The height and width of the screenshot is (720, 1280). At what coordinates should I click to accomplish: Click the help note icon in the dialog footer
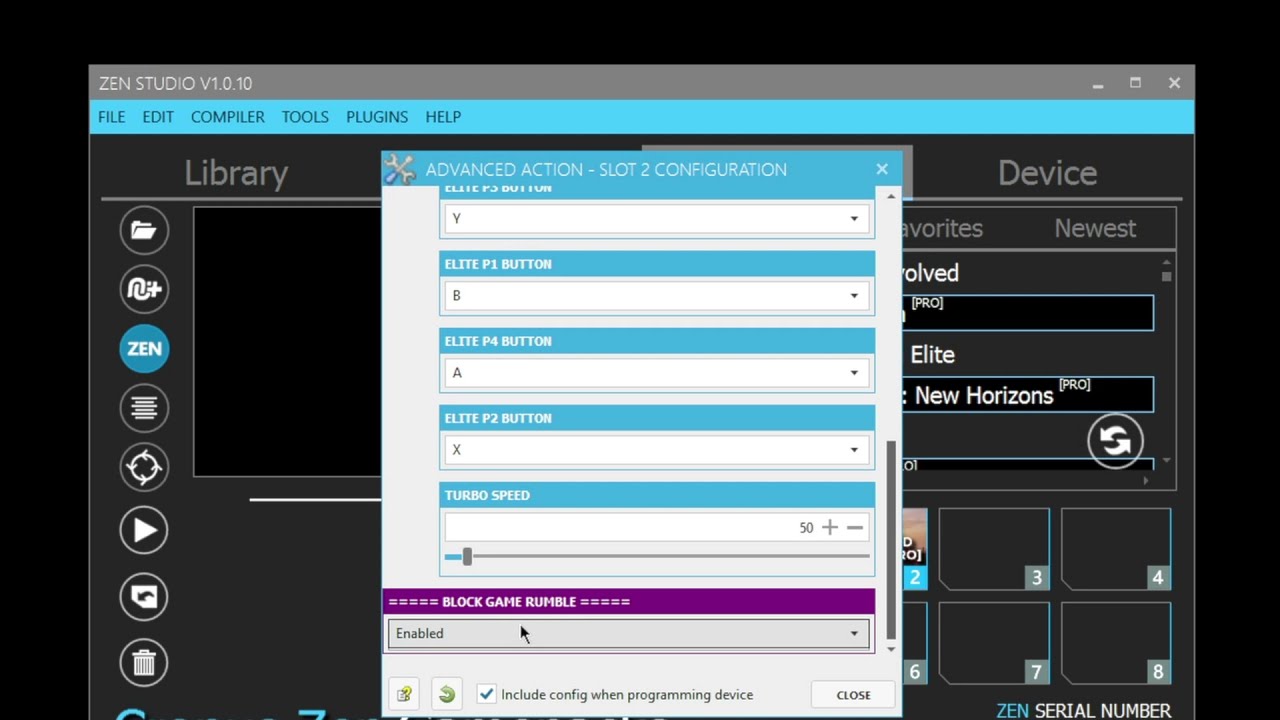tap(404, 694)
